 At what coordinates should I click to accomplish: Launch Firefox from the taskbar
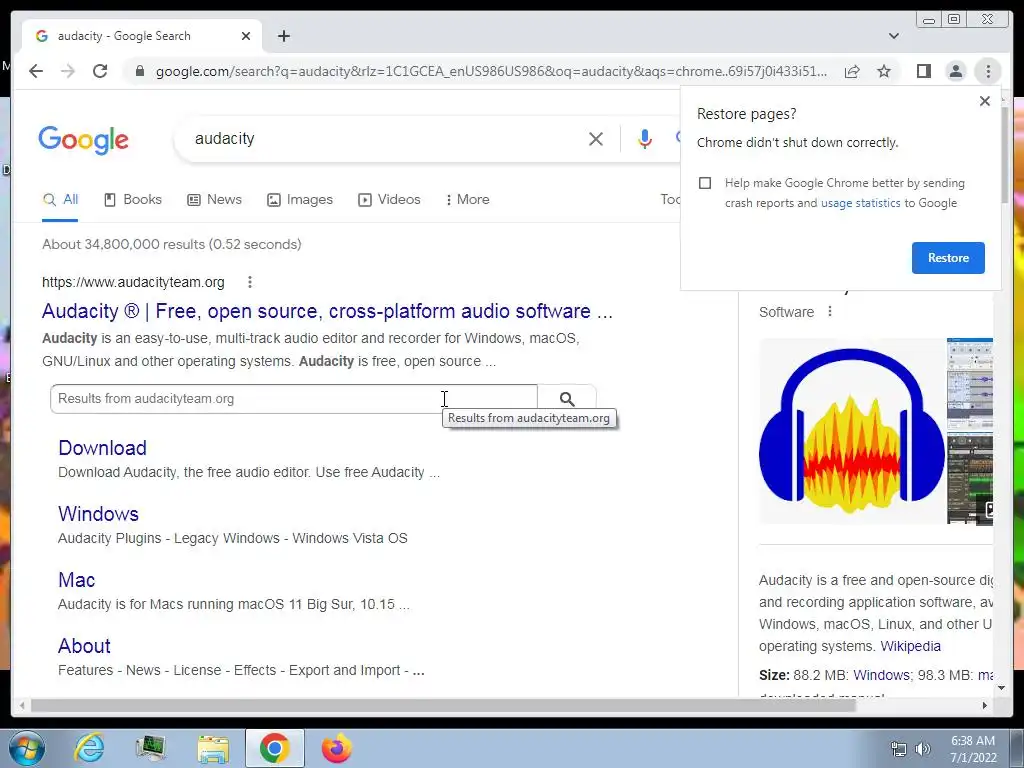coord(337,749)
